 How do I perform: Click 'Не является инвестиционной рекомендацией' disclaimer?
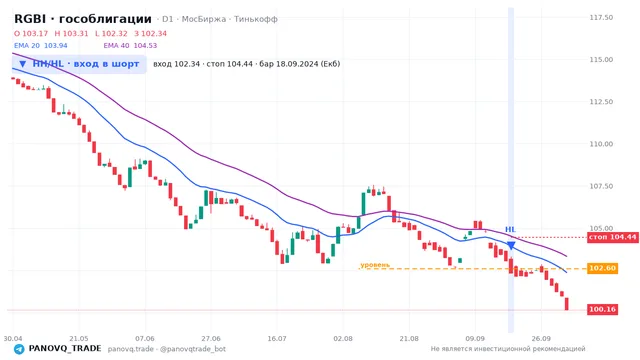508,349
